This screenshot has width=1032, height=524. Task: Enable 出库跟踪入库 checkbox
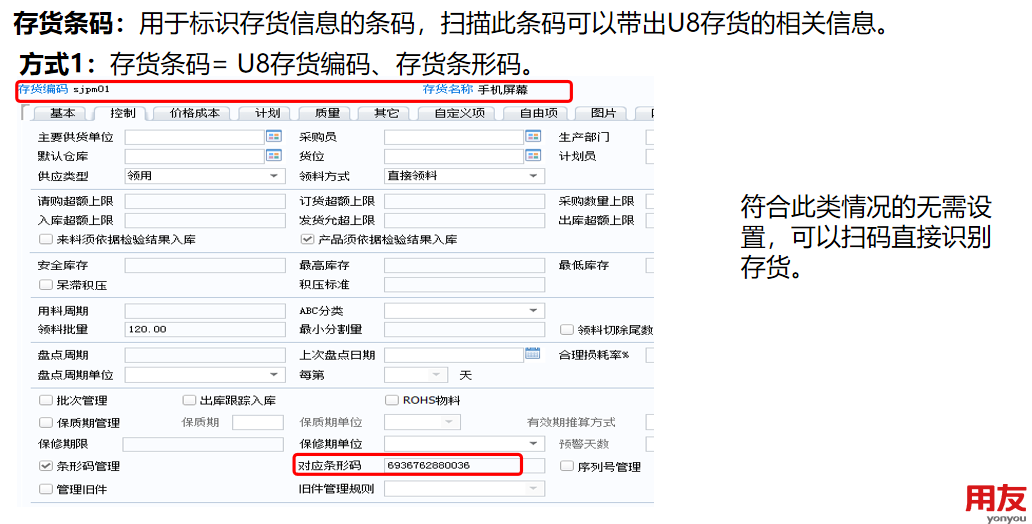point(189,400)
